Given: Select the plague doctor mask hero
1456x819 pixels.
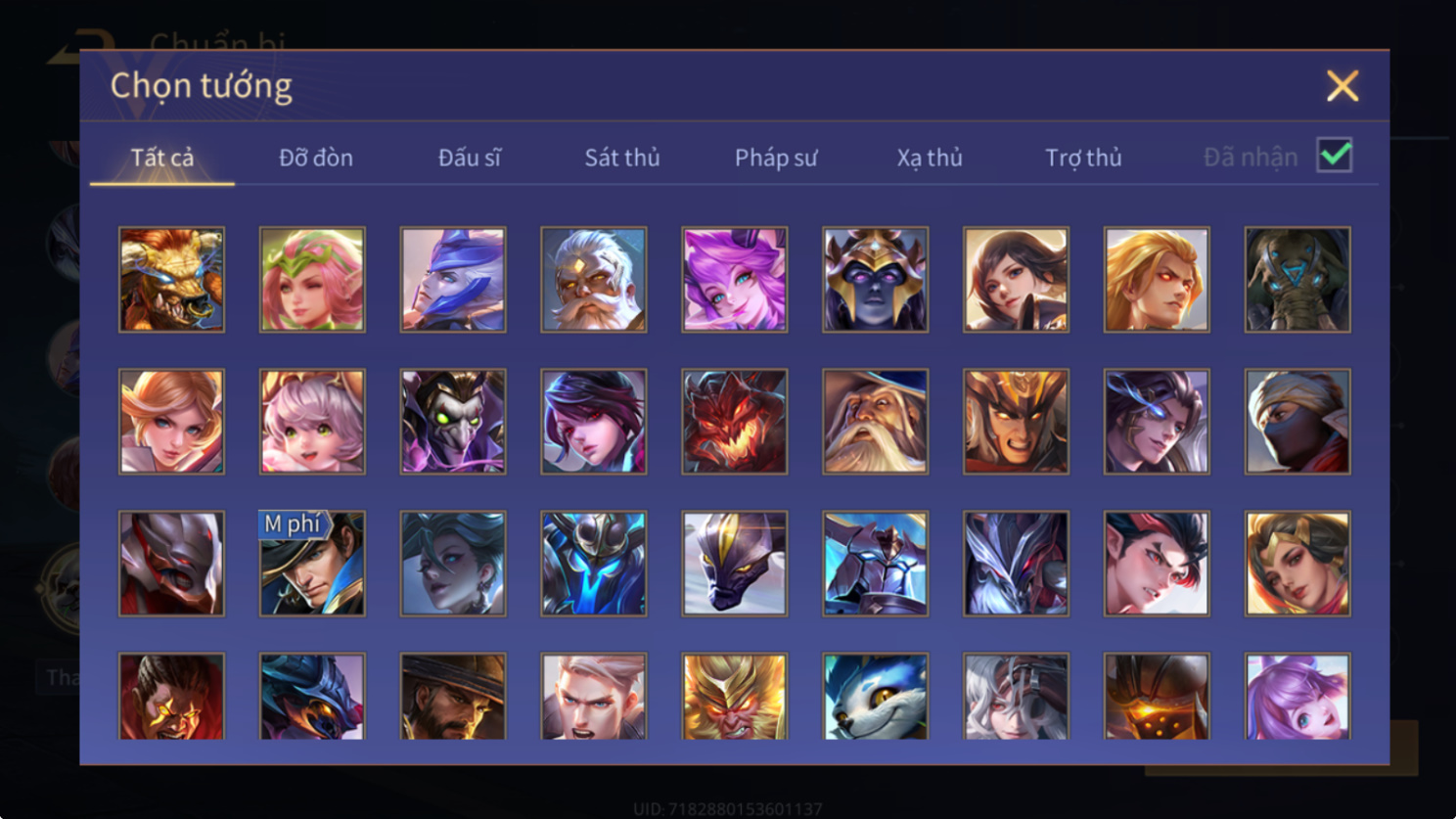Looking at the screenshot, I should (453, 422).
